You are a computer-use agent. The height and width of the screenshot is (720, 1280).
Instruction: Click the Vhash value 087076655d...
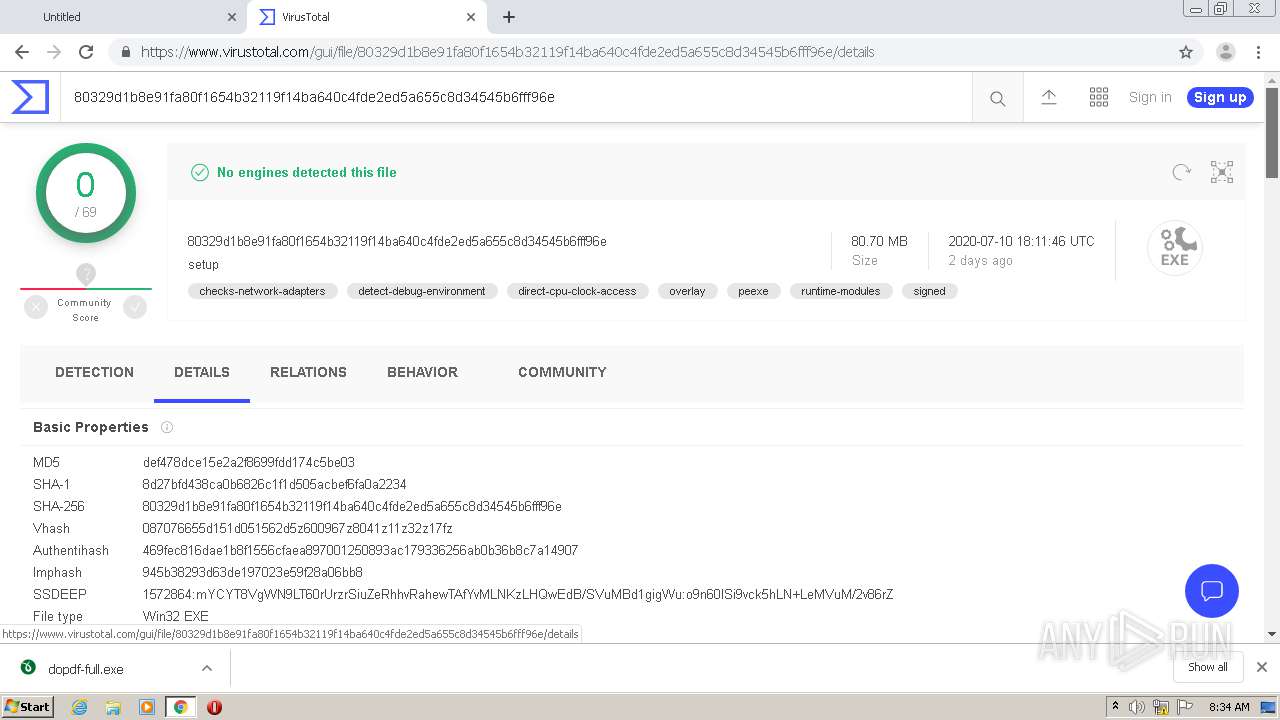297,528
